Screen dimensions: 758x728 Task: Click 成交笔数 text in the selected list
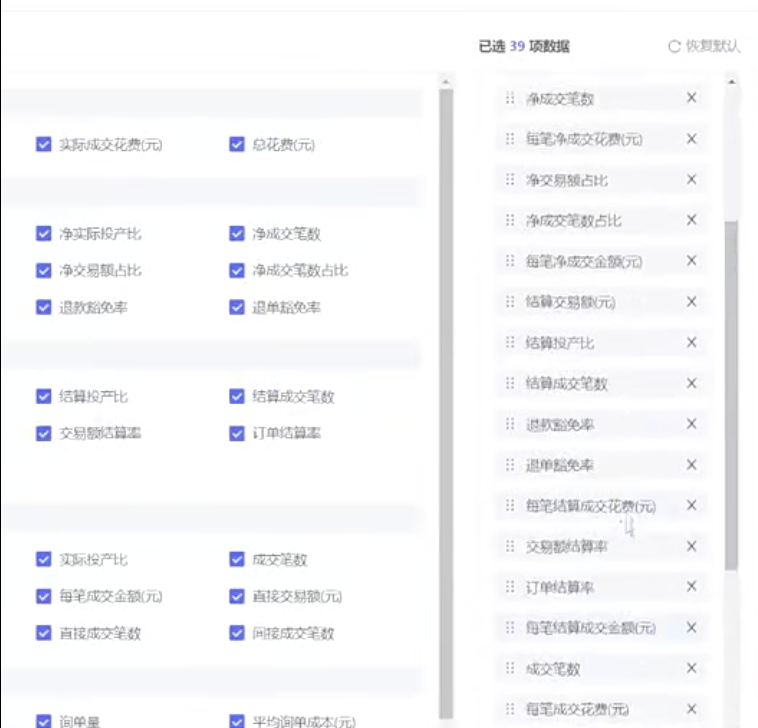coord(553,669)
